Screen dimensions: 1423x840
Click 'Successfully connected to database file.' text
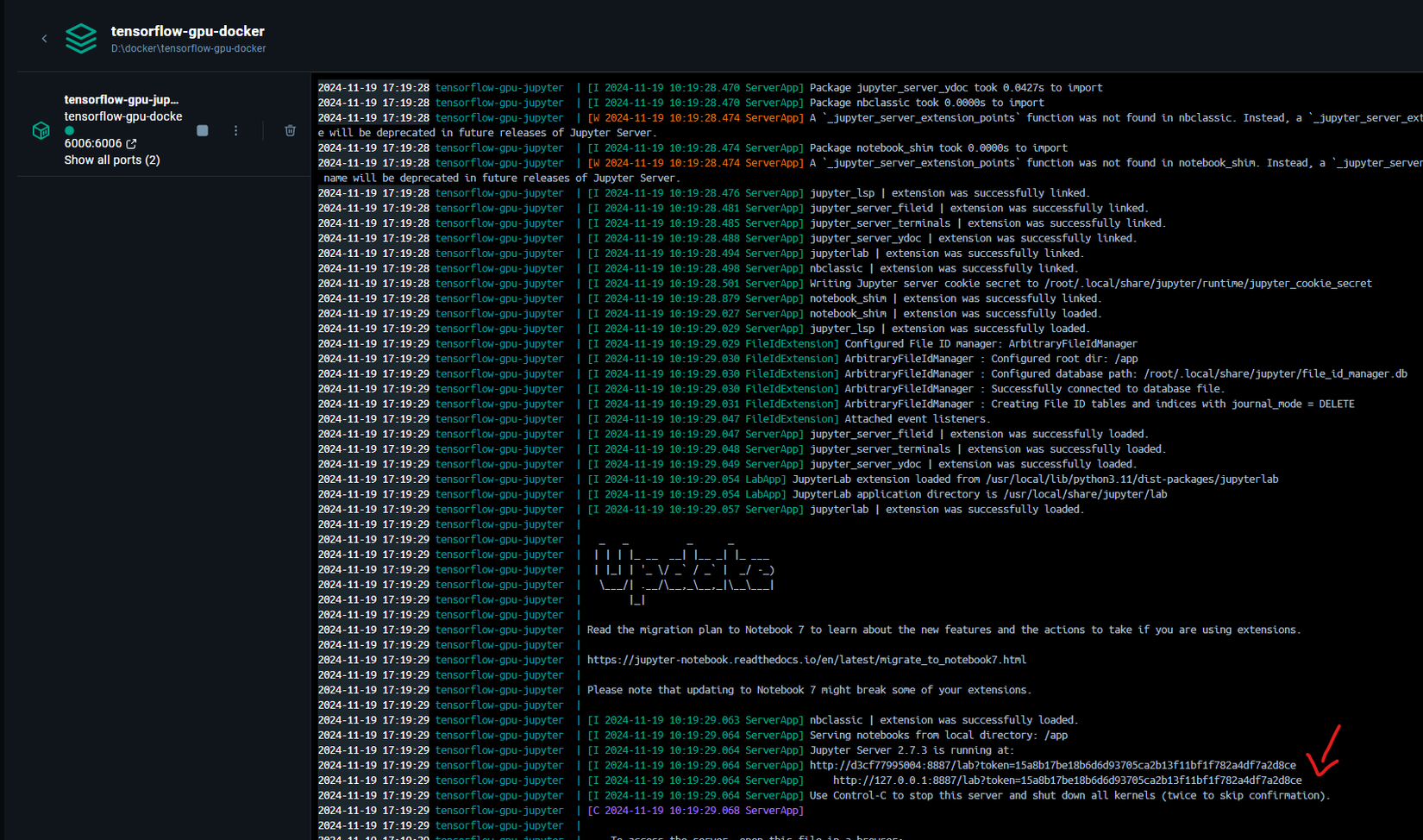coord(1106,390)
